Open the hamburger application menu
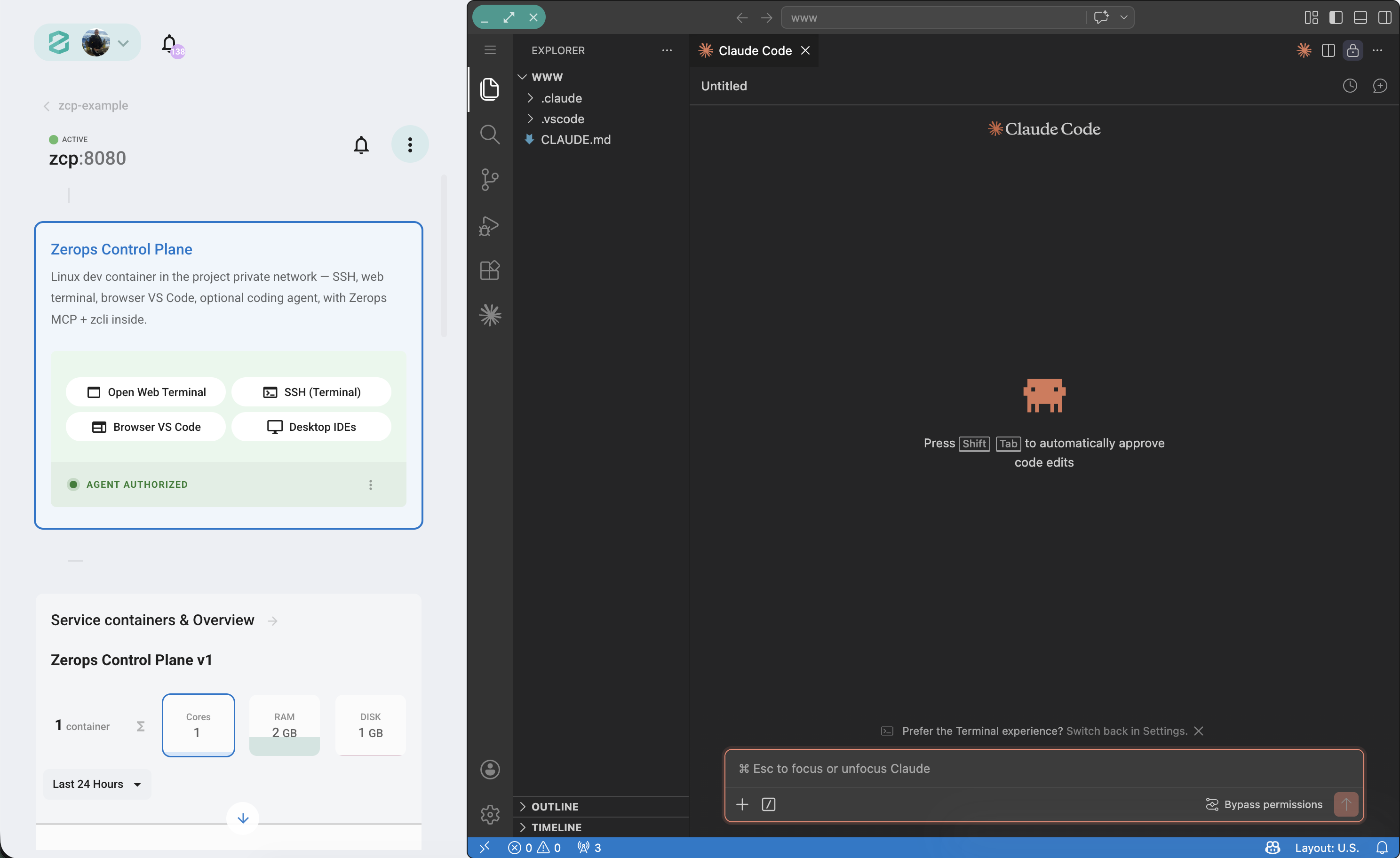 coord(490,50)
